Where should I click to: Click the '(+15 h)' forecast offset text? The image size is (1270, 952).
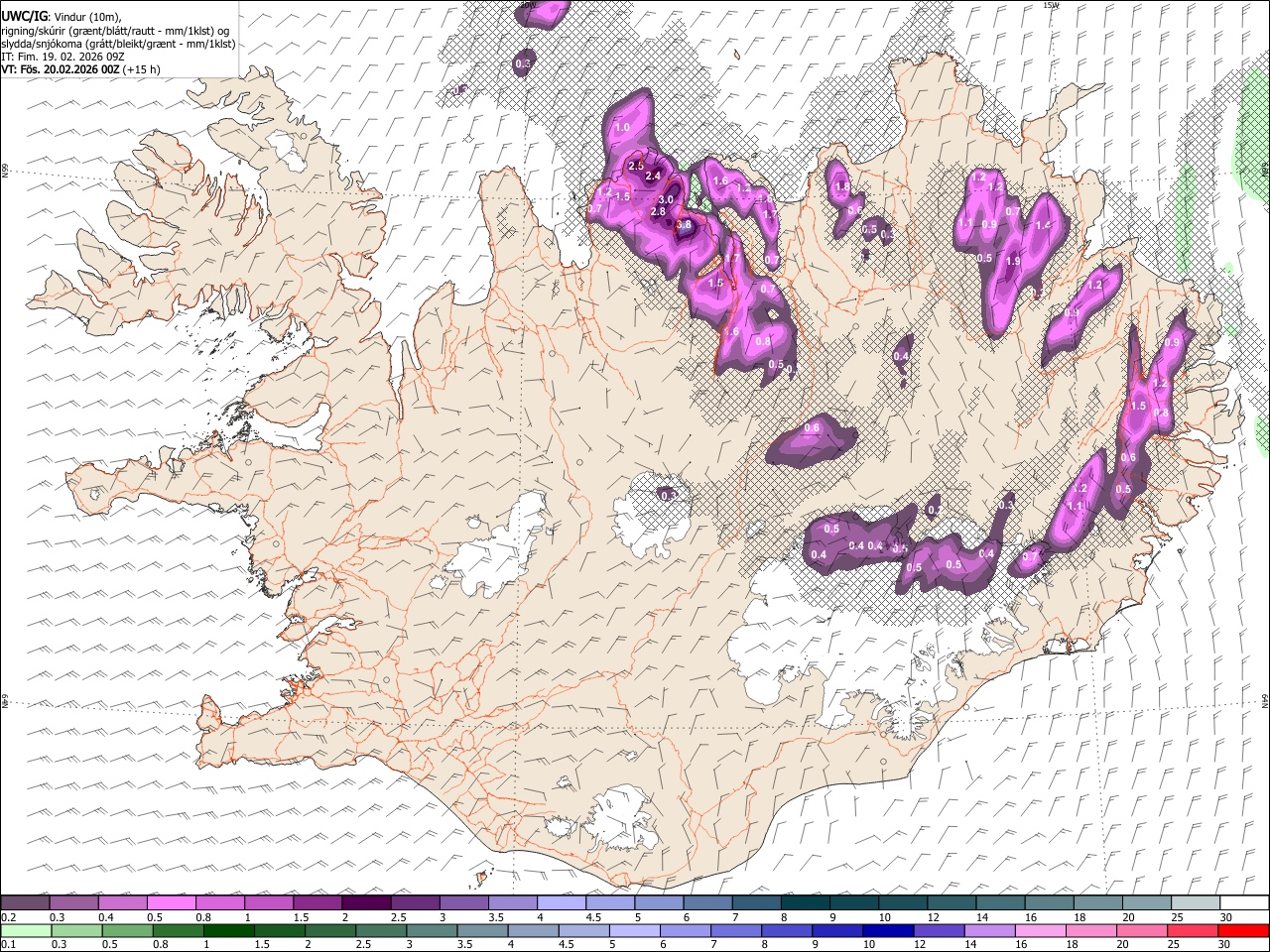pyautogui.click(x=143, y=69)
